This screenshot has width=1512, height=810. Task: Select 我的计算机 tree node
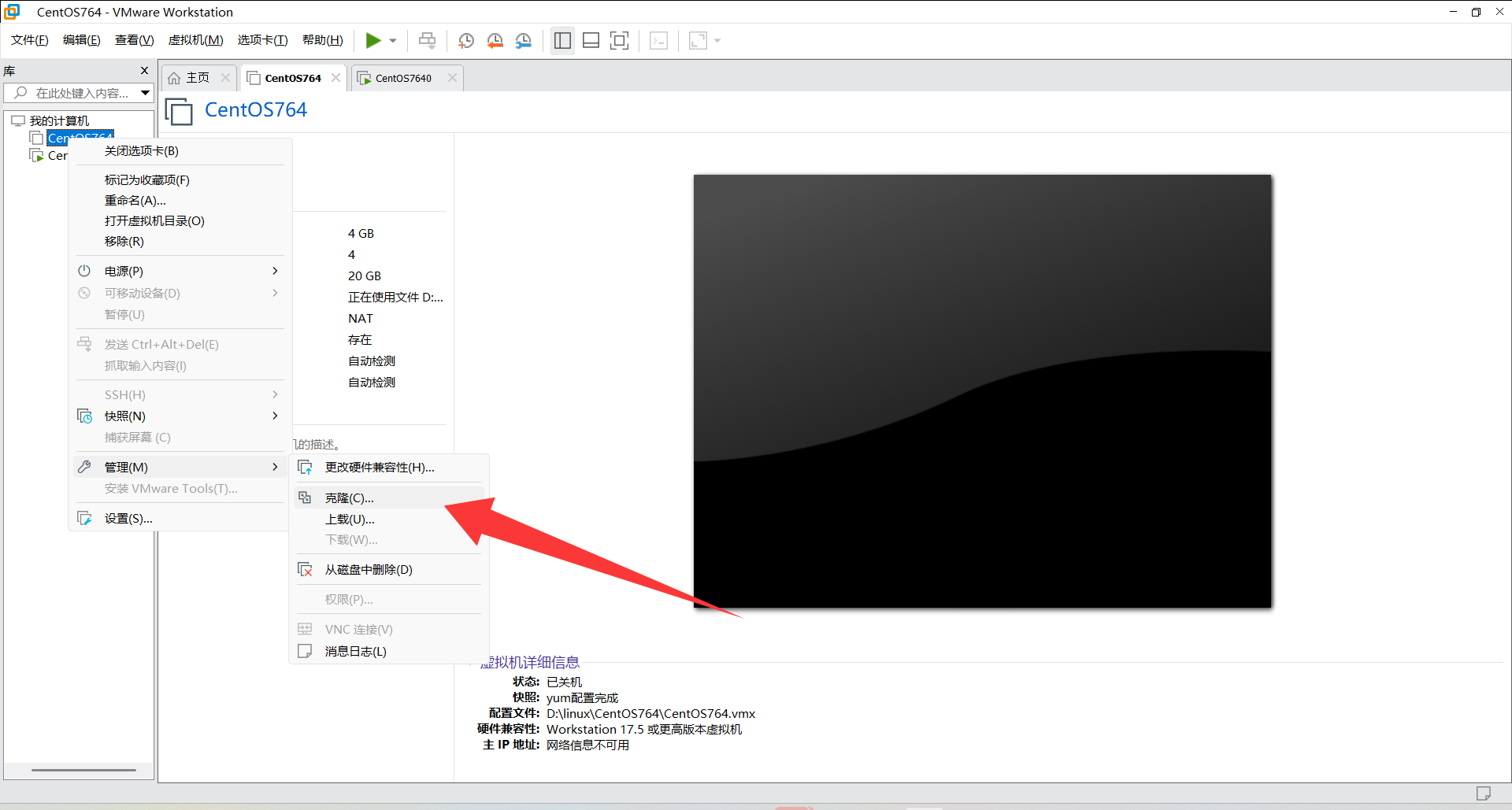pos(59,120)
